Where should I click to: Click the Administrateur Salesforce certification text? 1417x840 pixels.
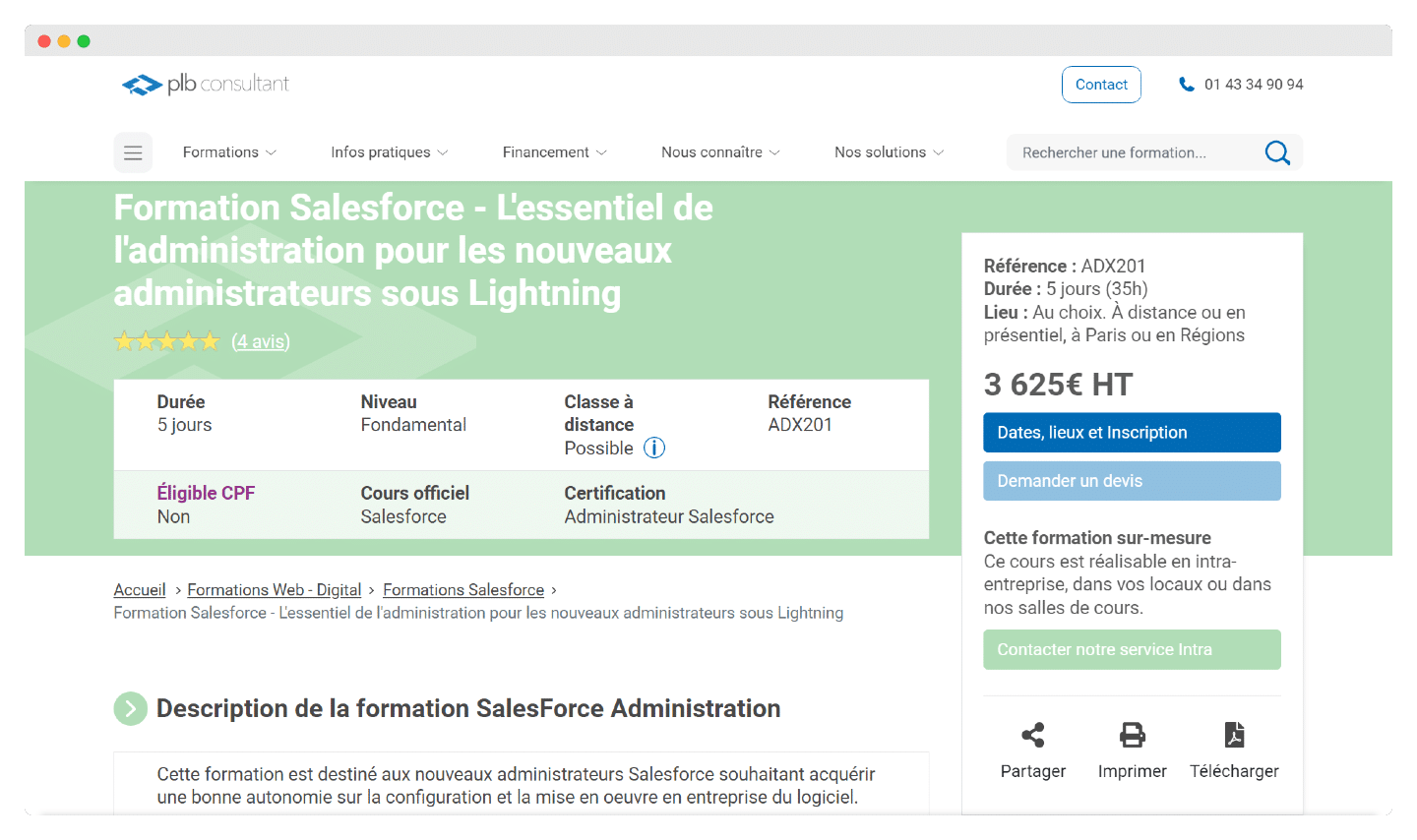point(669,516)
